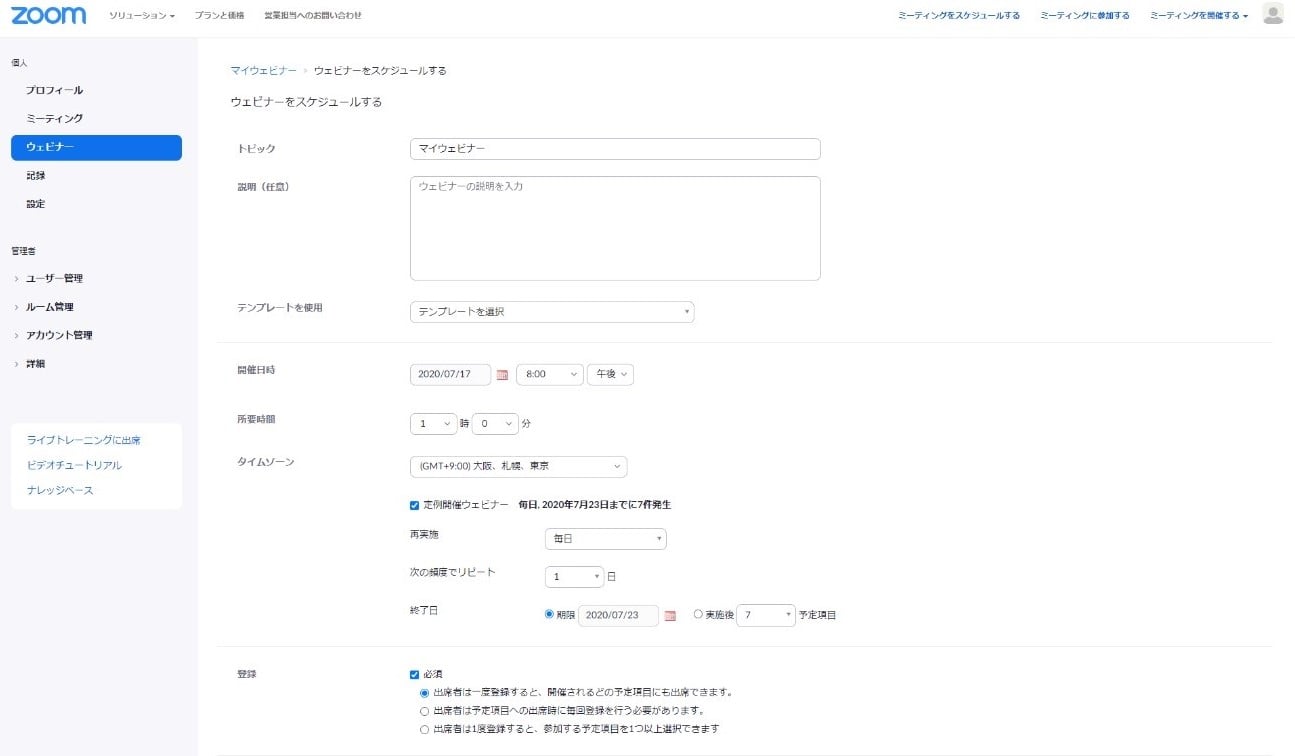Open the duration hours dropdown
Screen dimensions: 1295x756
[433, 424]
